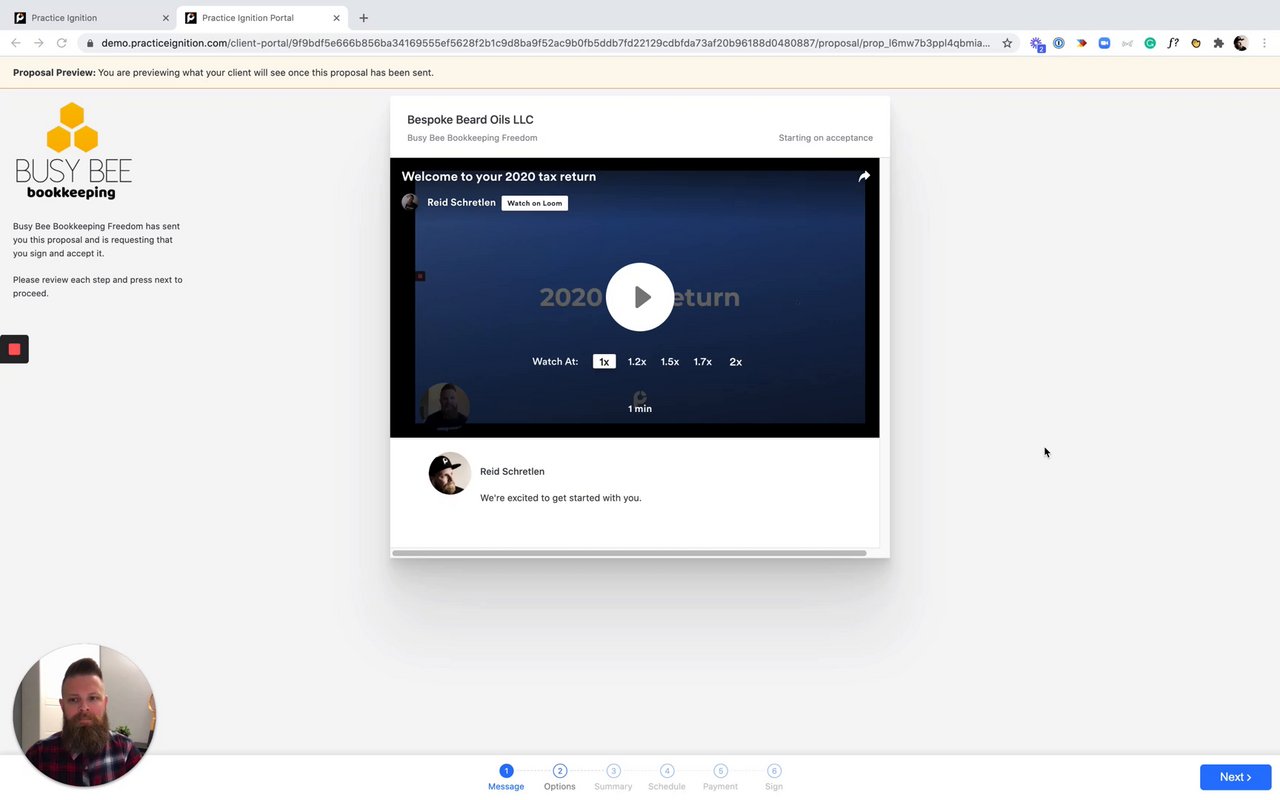Click the Starting on acceptance text
The height and width of the screenshot is (800, 1280).
(x=826, y=138)
